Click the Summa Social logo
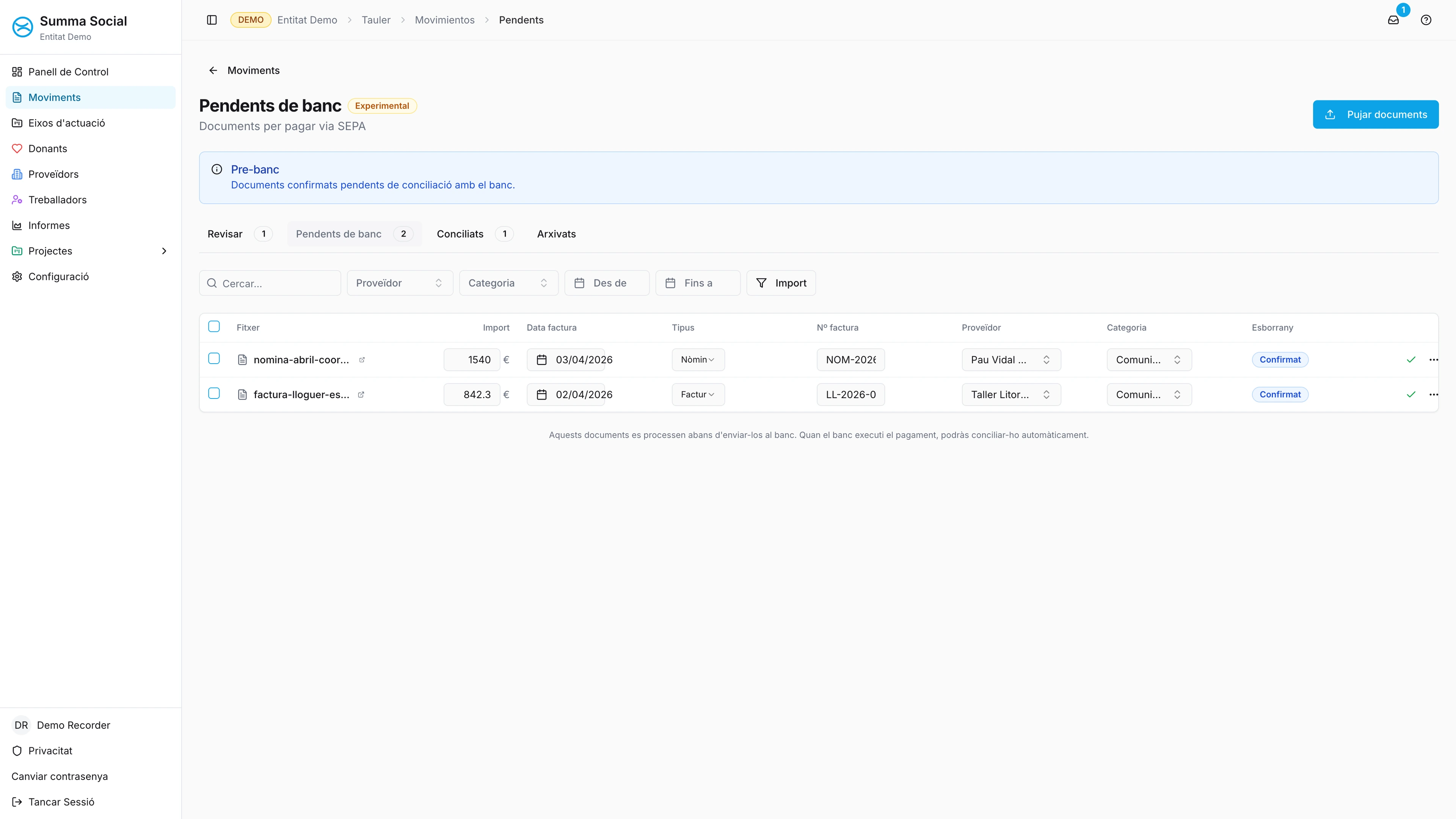This screenshot has width=1456, height=819. 23,27
